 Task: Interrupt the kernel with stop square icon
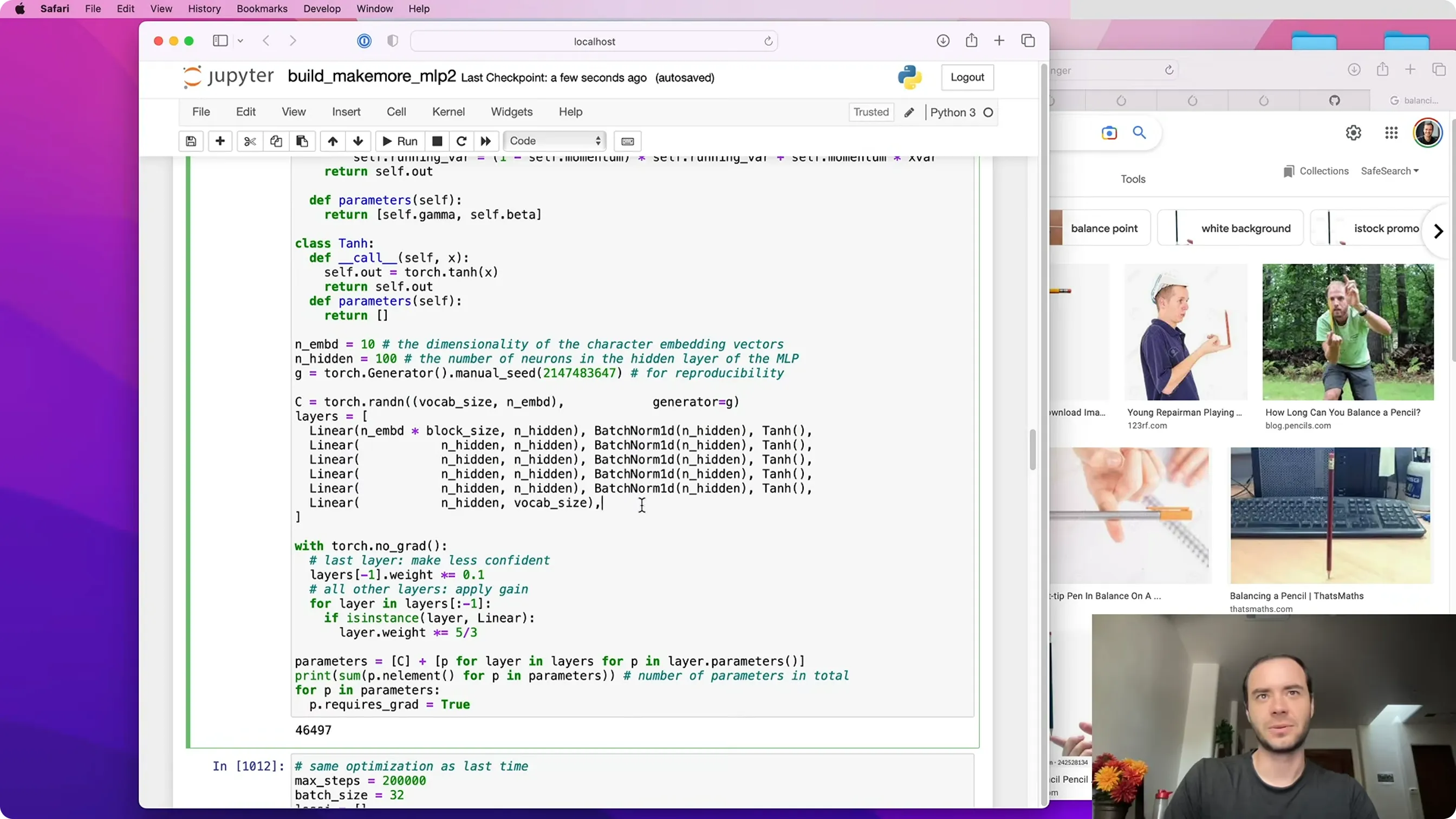(437, 141)
